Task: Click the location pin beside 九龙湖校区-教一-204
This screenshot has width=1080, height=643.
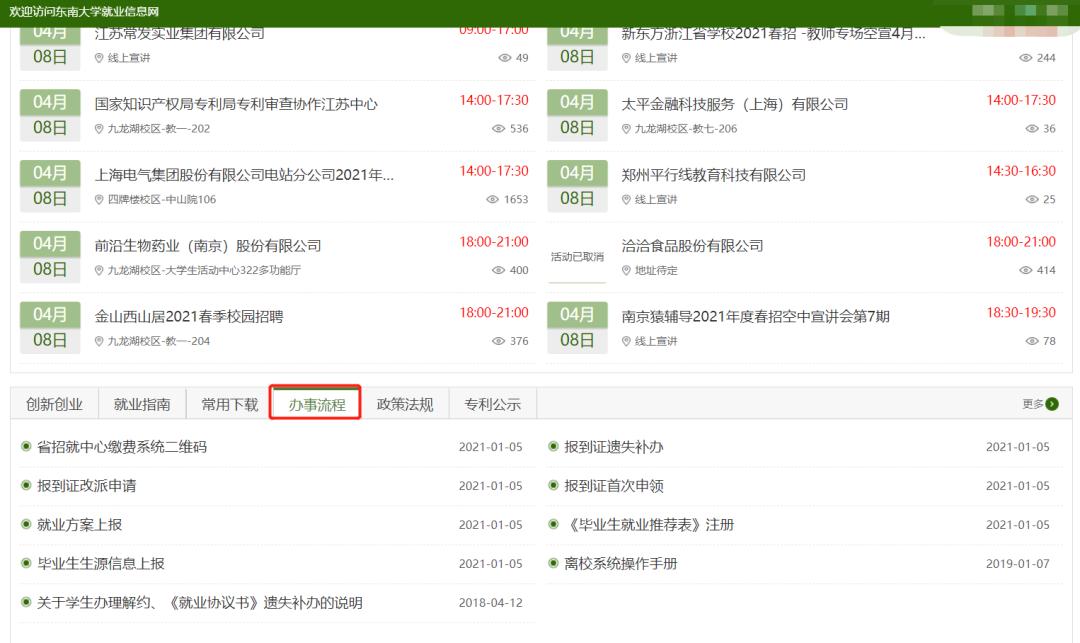Action: click(99, 341)
